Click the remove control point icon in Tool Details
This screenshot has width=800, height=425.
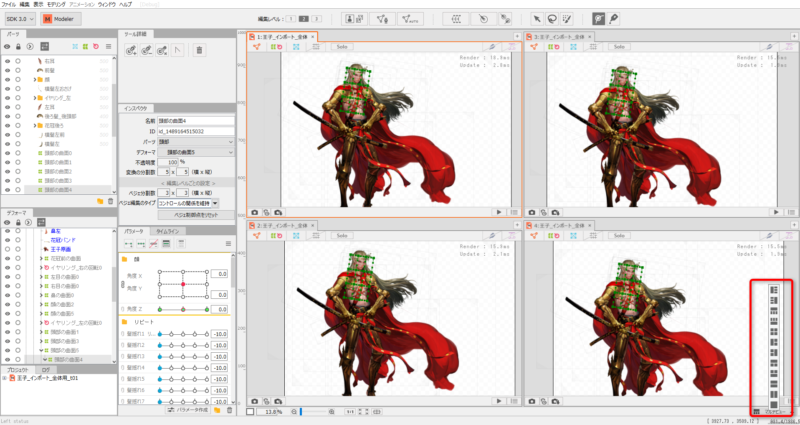tap(146, 50)
